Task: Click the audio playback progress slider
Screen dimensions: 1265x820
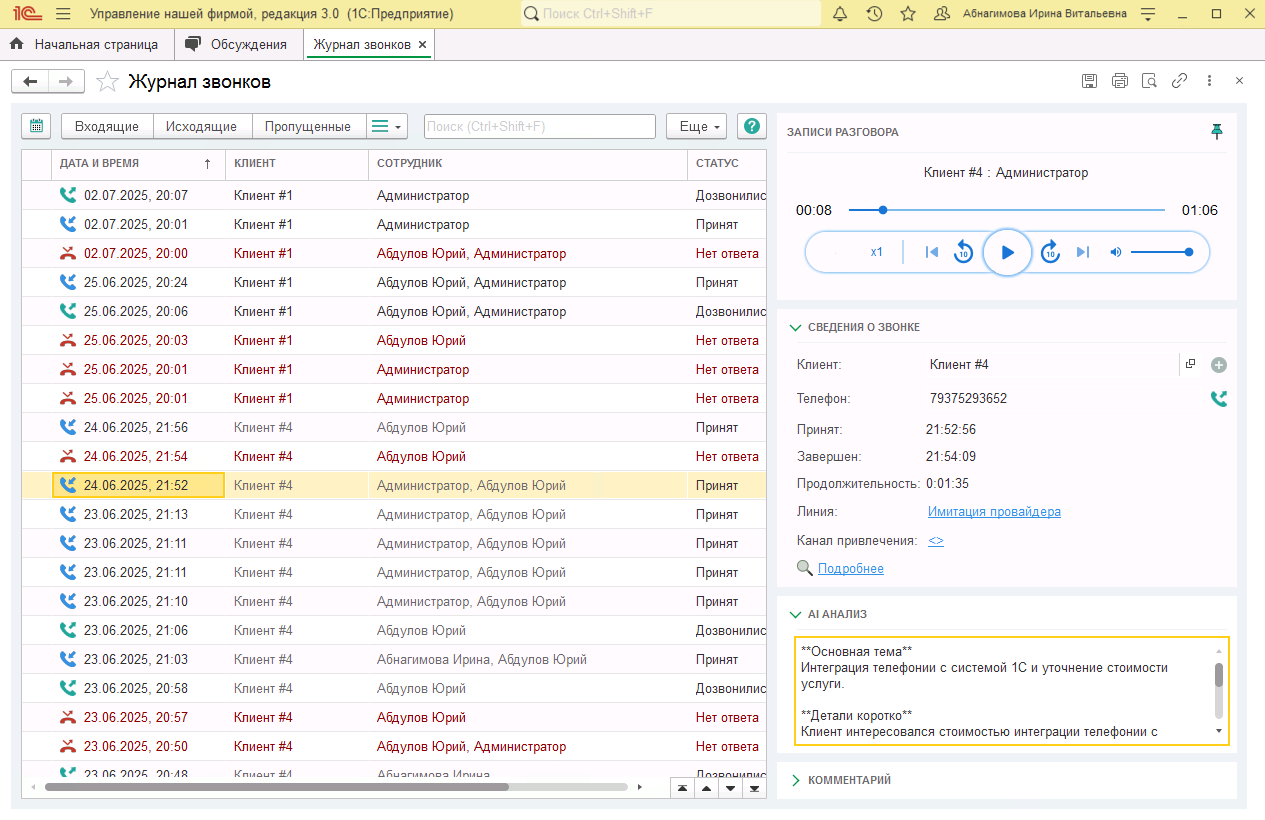Action: click(1006, 210)
